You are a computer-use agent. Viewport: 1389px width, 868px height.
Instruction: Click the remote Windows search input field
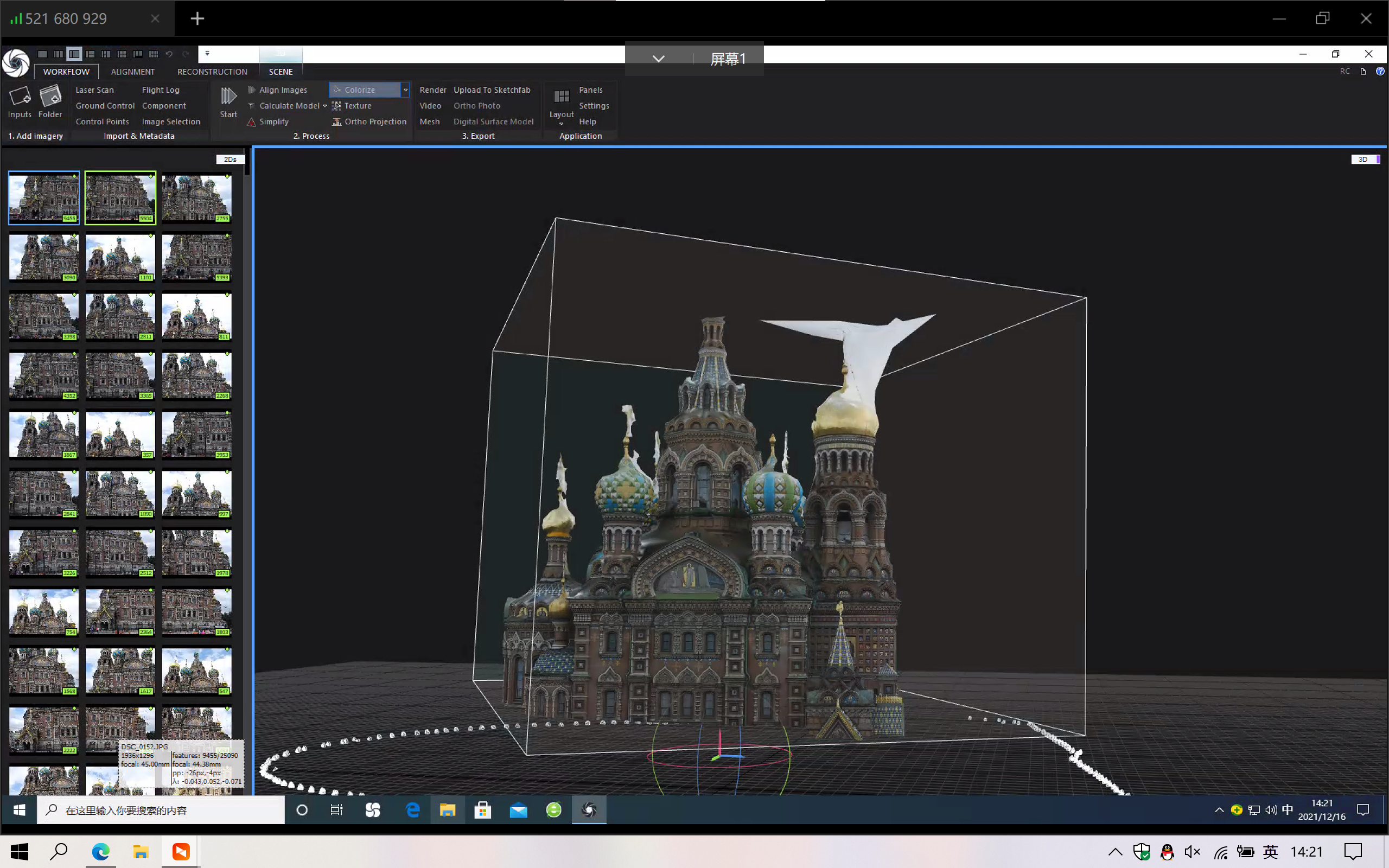pos(161,809)
